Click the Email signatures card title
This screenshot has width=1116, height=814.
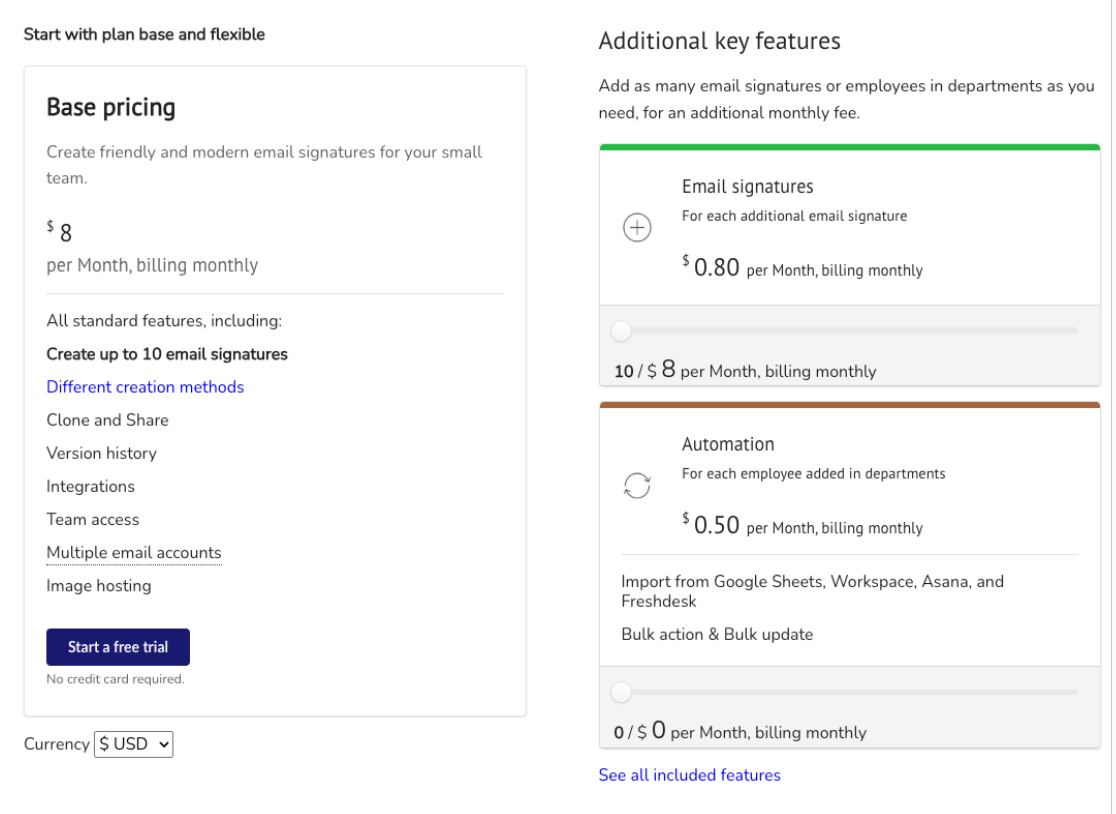tap(747, 186)
